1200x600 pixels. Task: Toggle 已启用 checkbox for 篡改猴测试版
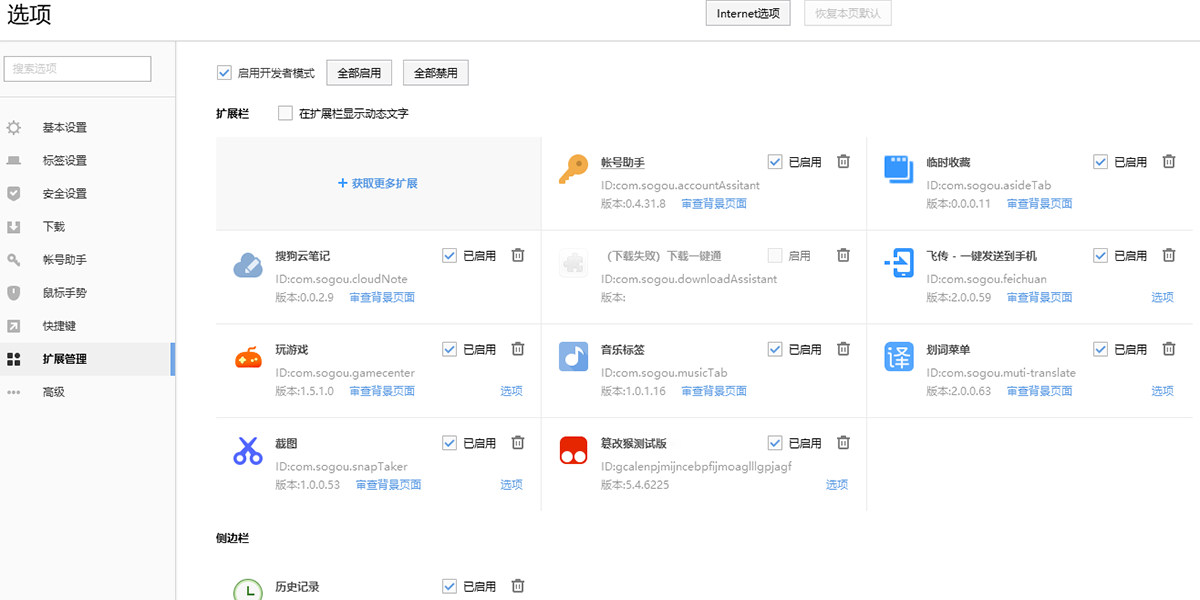(775, 443)
